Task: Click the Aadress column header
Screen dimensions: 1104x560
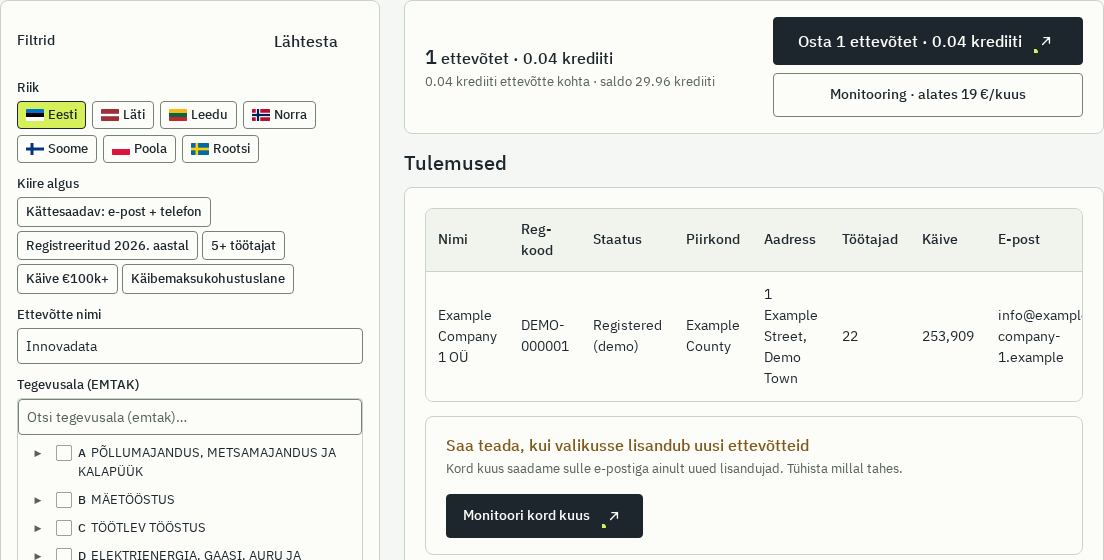Action: (x=789, y=239)
